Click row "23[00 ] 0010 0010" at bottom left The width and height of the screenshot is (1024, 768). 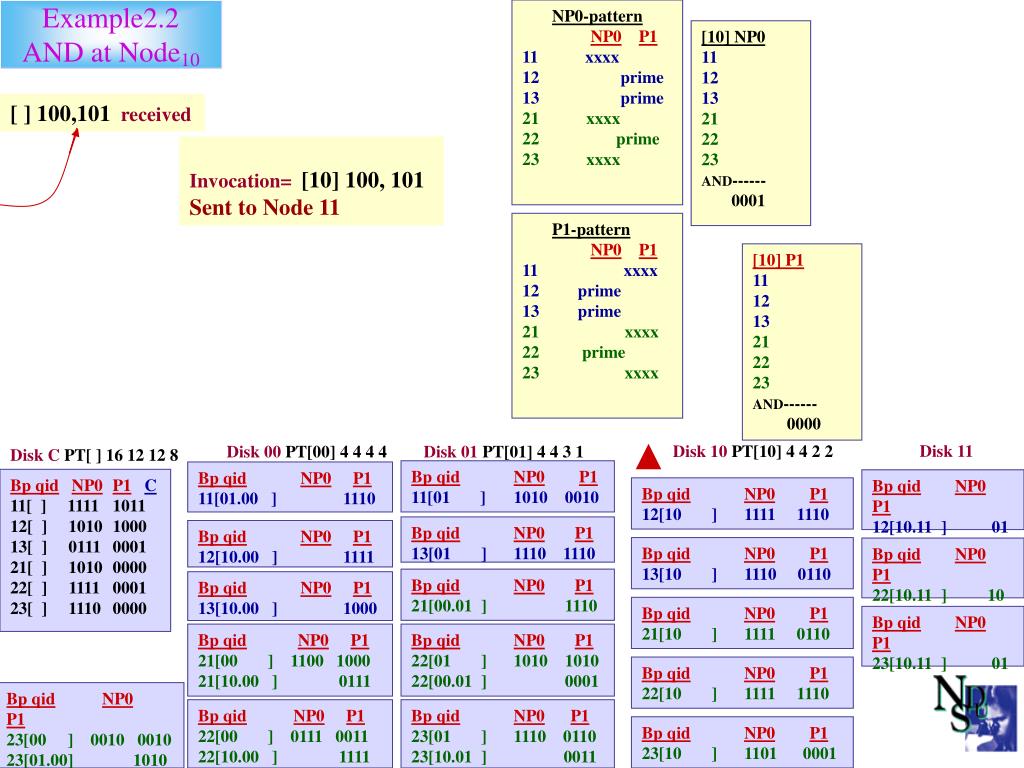89,740
